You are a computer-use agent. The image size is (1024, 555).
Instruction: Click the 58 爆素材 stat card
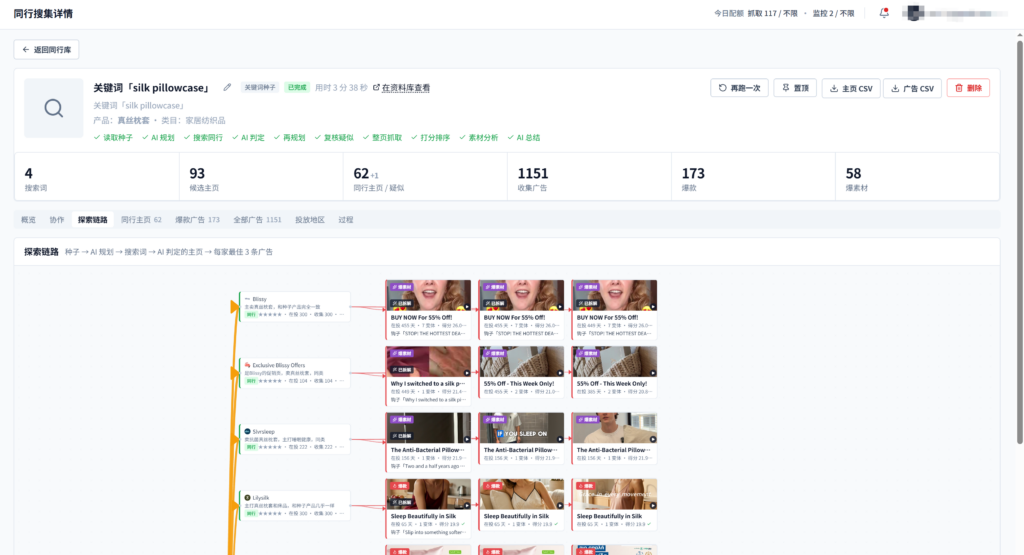[x=917, y=177]
